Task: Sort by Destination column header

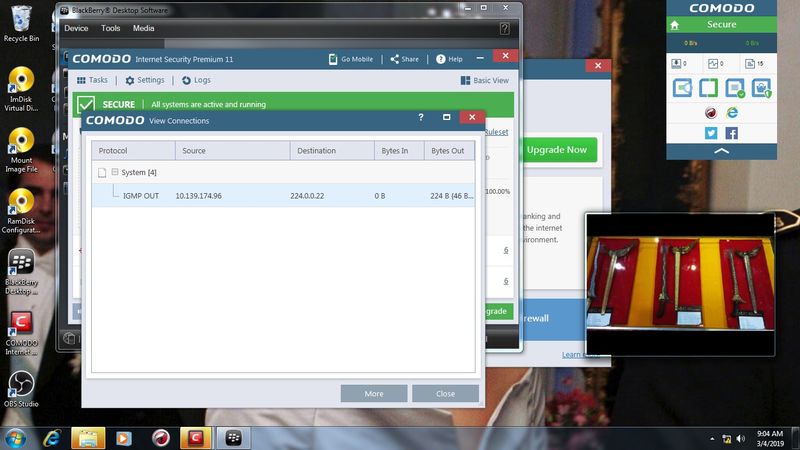Action: (332, 151)
